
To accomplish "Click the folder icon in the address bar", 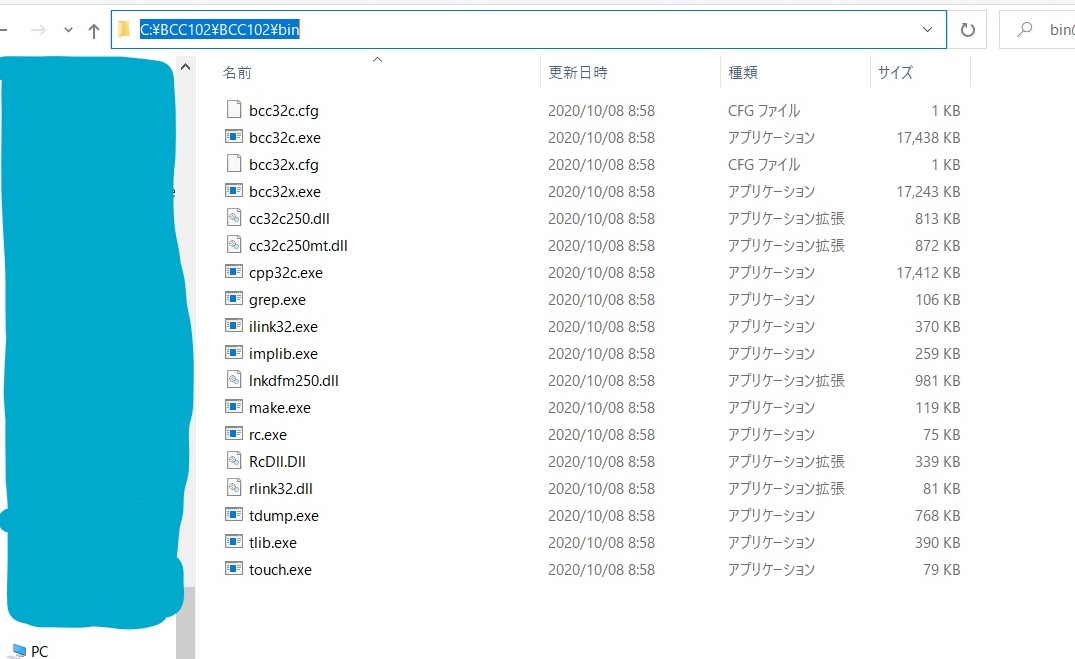I will 121,29.
